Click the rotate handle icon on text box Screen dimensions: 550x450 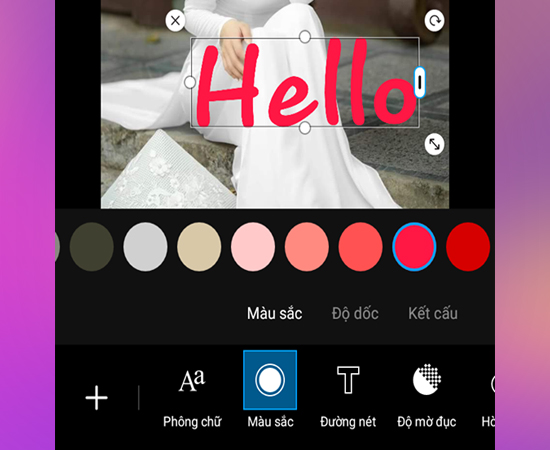[435, 21]
